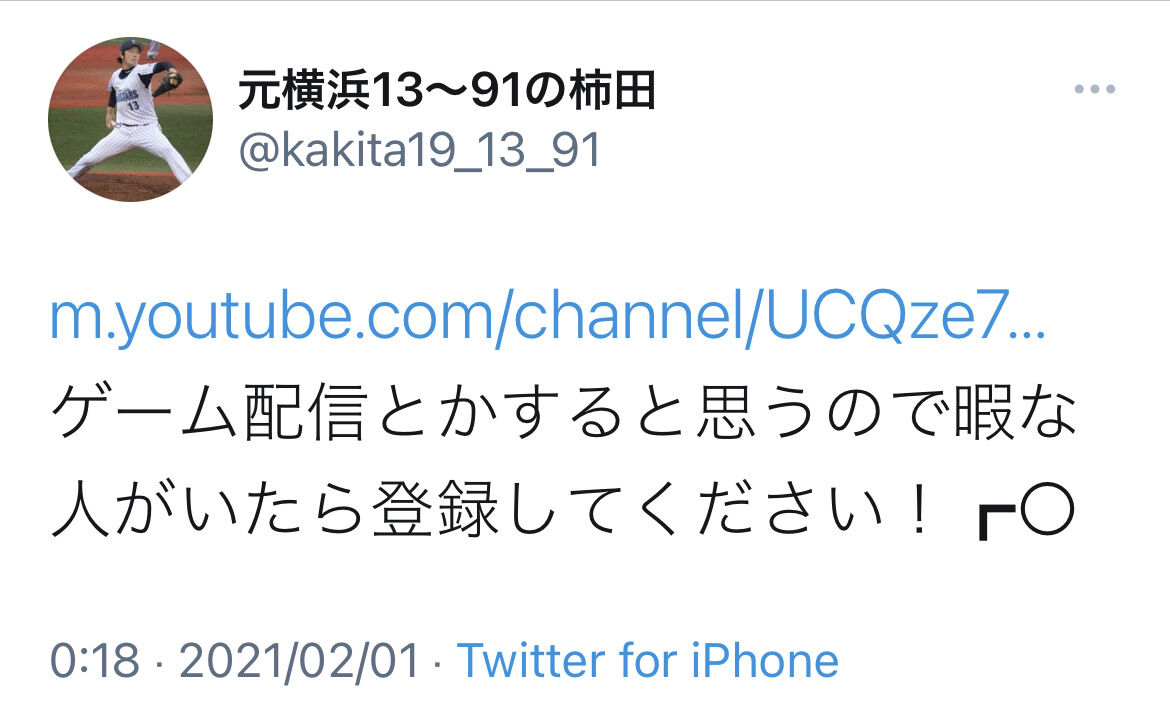Tap the pitcher profile avatar photo
This screenshot has width=1170, height=714.
click(x=131, y=119)
